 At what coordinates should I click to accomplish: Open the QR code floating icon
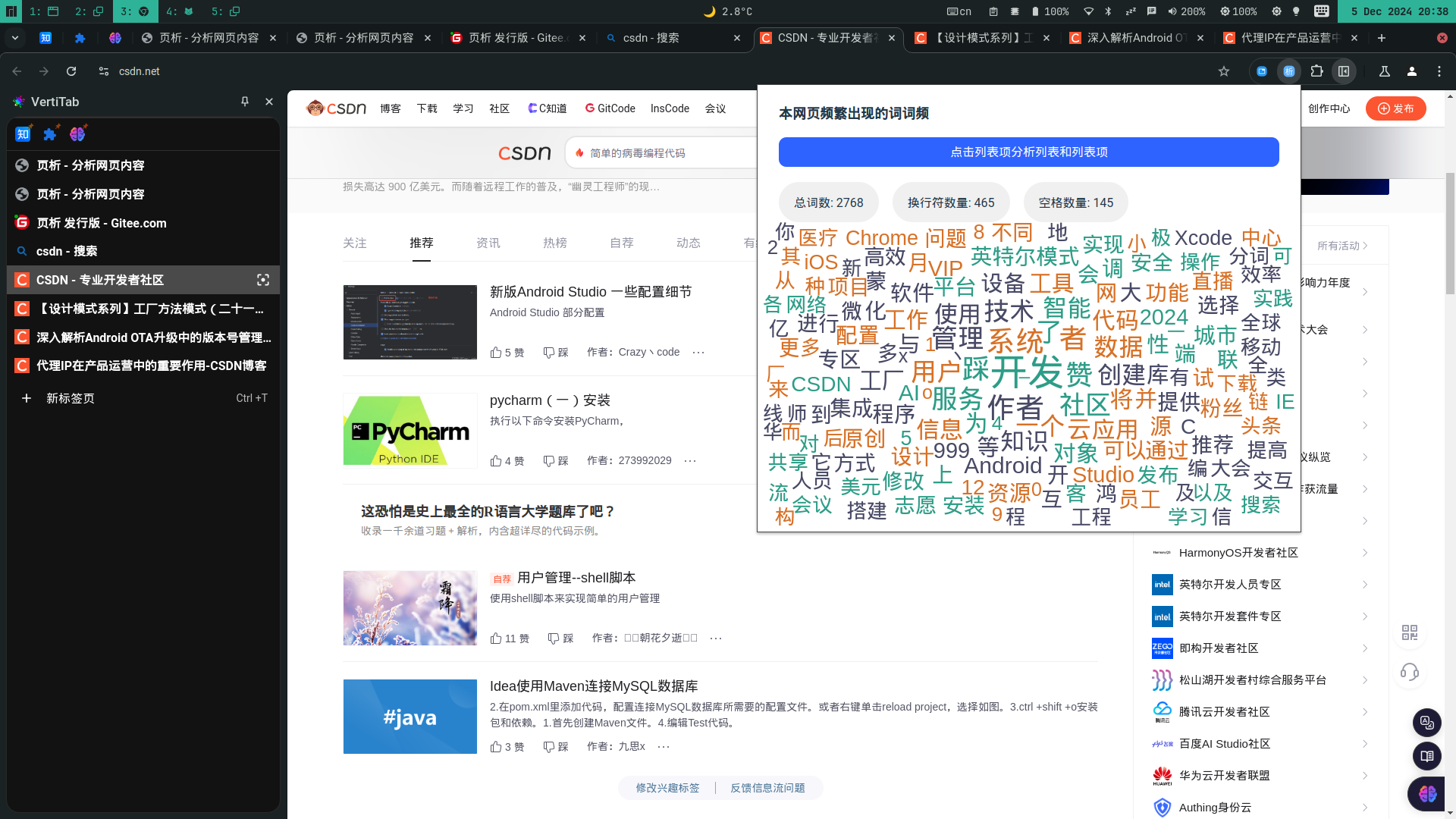1410,632
